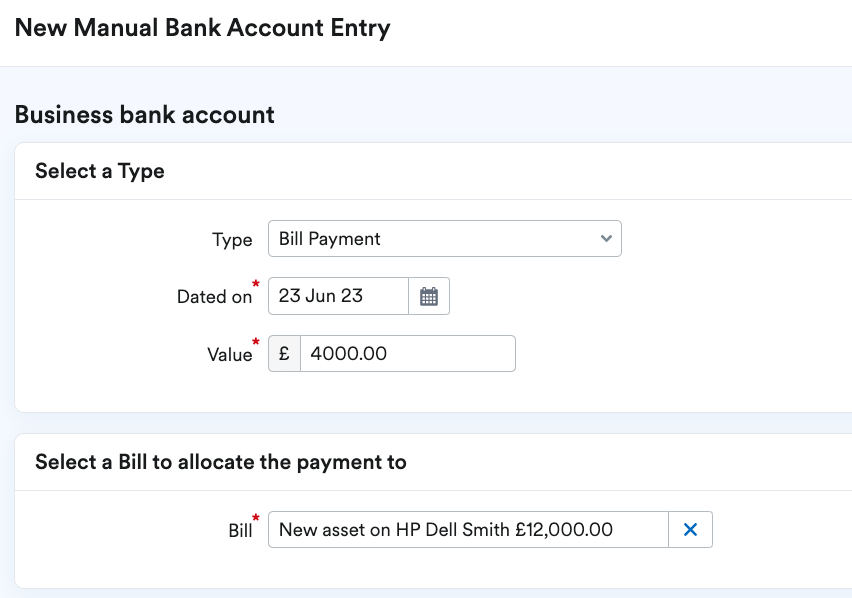Click the "Type" field label

(x=233, y=239)
